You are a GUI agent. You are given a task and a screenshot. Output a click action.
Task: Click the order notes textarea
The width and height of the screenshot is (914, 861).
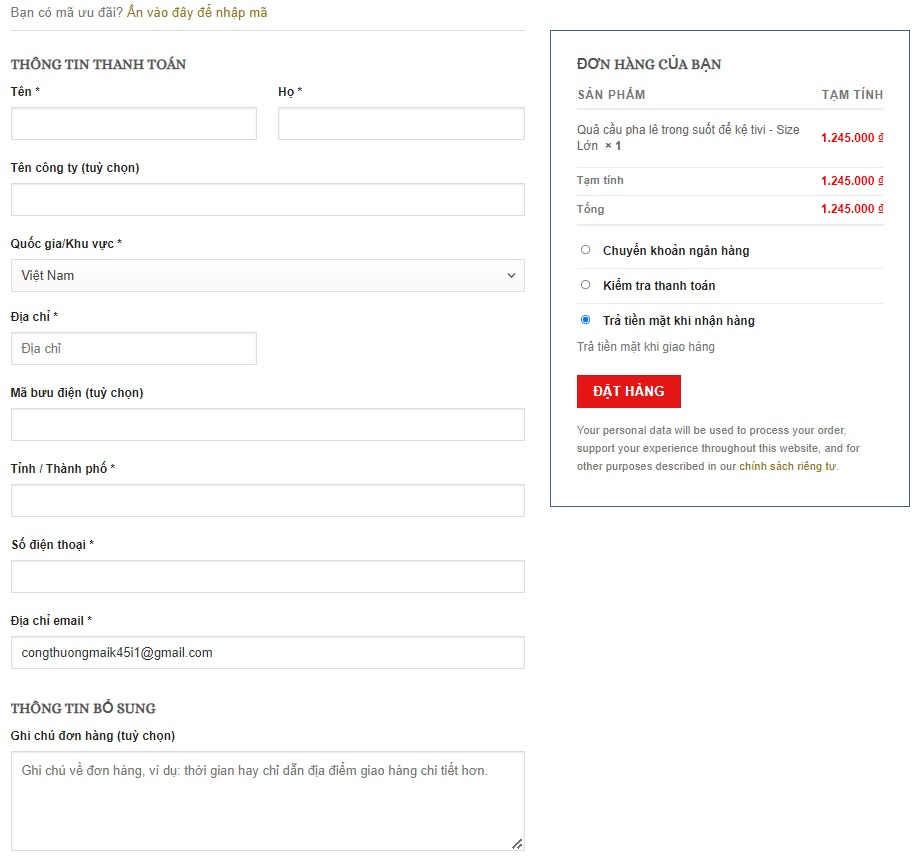click(267, 801)
